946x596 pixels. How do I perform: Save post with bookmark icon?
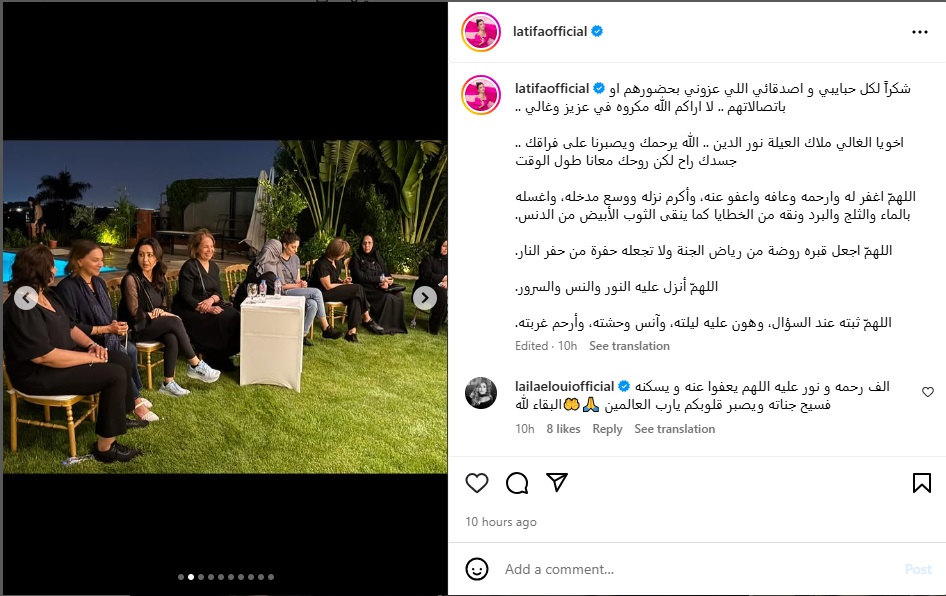[x=921, y=483]
